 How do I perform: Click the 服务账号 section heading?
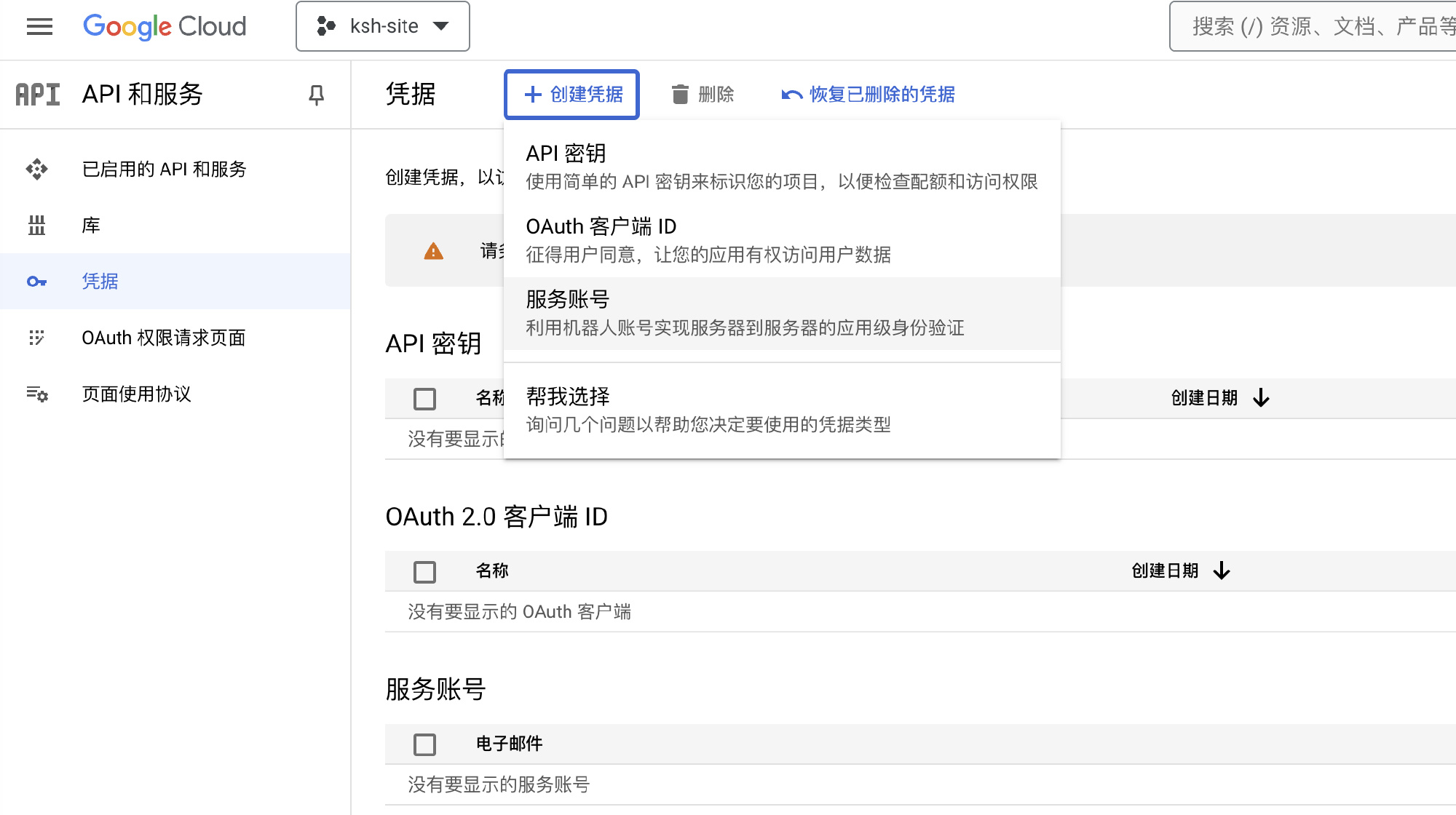click(x=435, y=689)
